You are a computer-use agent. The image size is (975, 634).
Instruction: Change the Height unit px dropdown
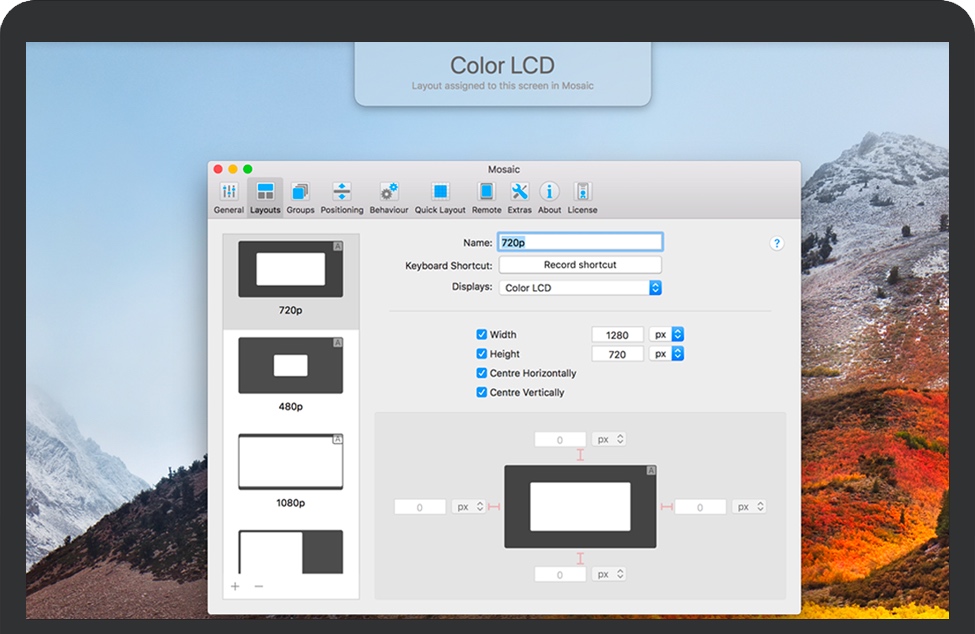(666, 354)
